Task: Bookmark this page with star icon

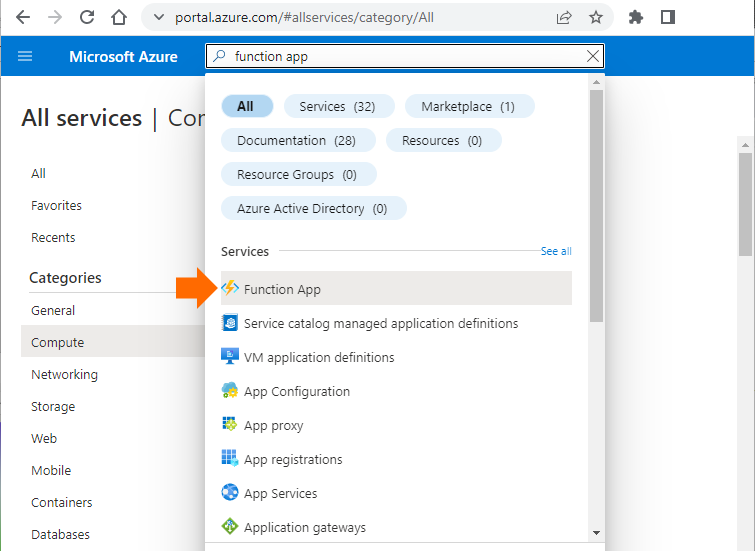Action: point(596,17)
